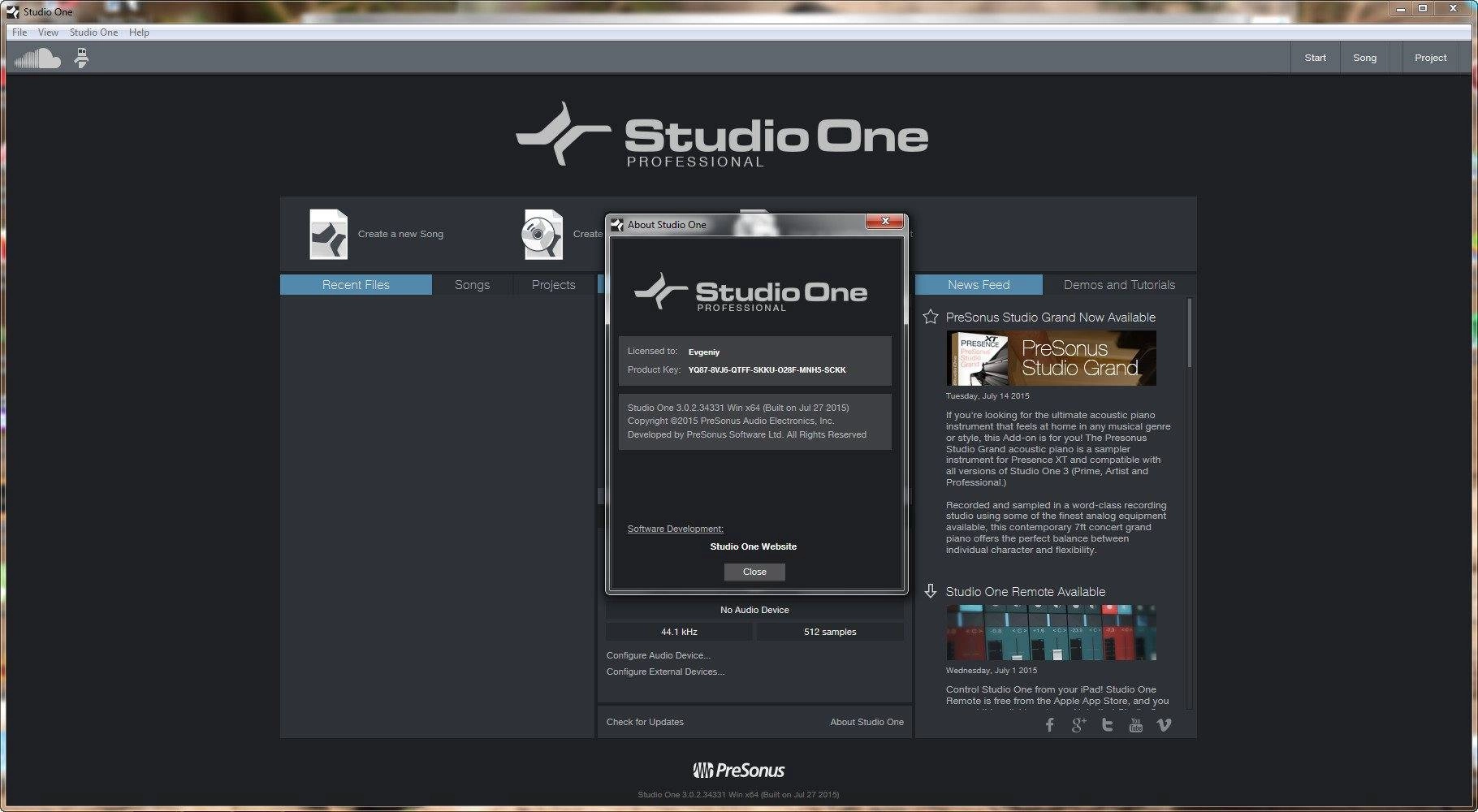Click the Create new Project disc icon
This screenshot has height=812, width=1478.
pos(542,235)
